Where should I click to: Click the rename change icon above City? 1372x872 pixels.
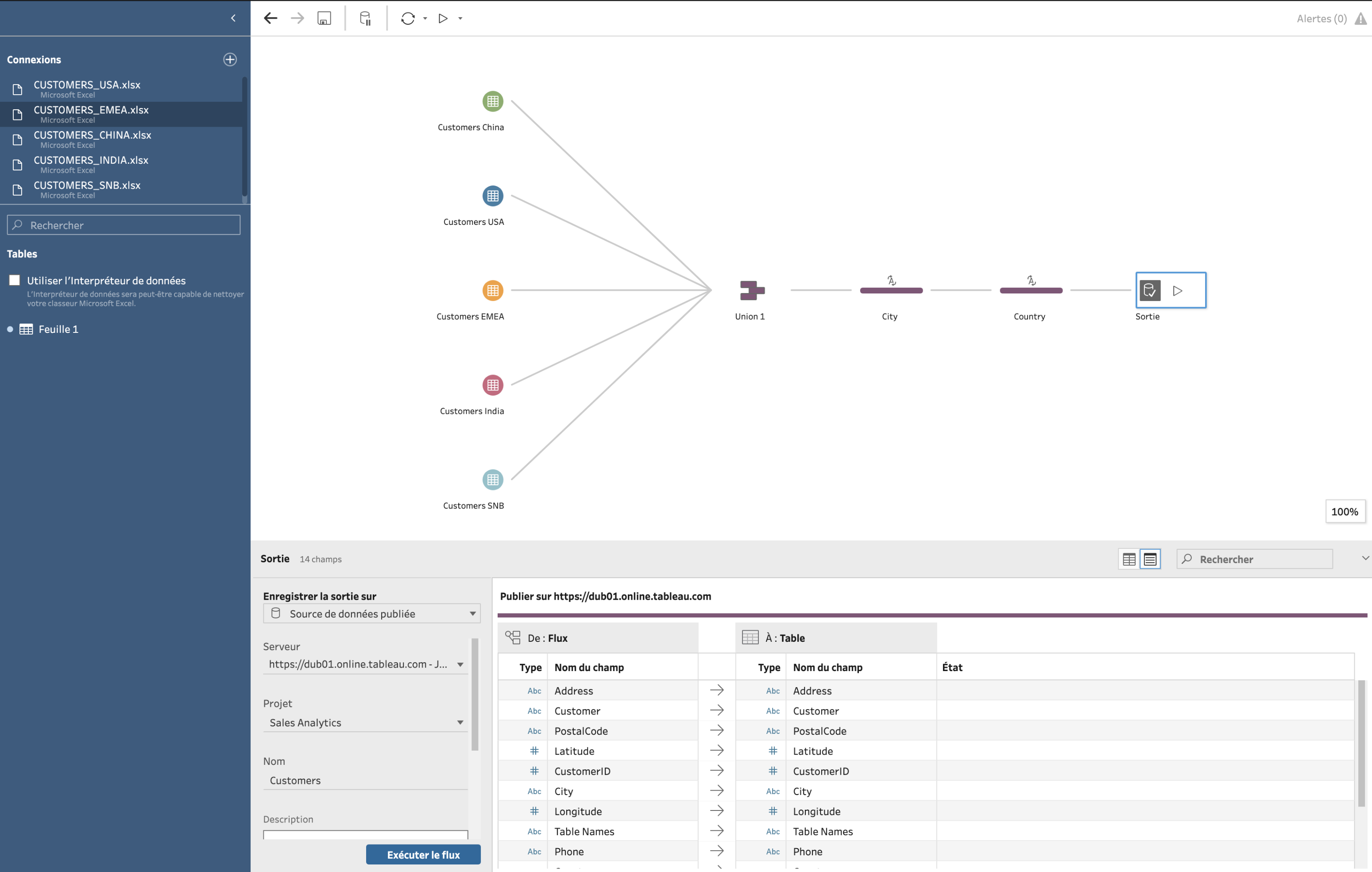[892, 280]
